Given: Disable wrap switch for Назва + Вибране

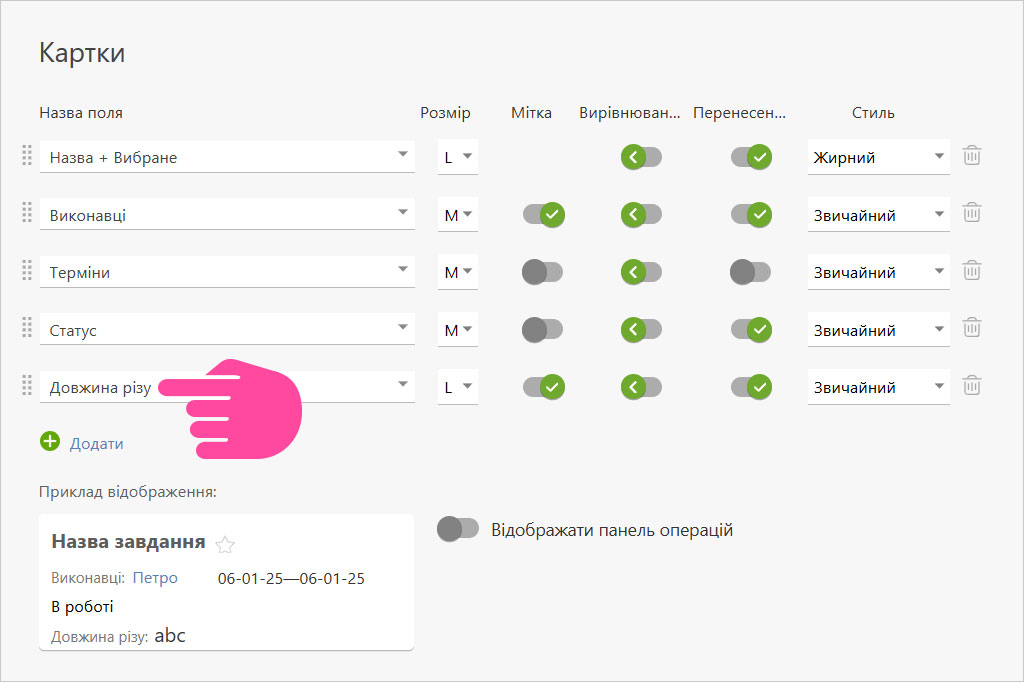Looking at the screenshot, I should [x=751, y=157].
